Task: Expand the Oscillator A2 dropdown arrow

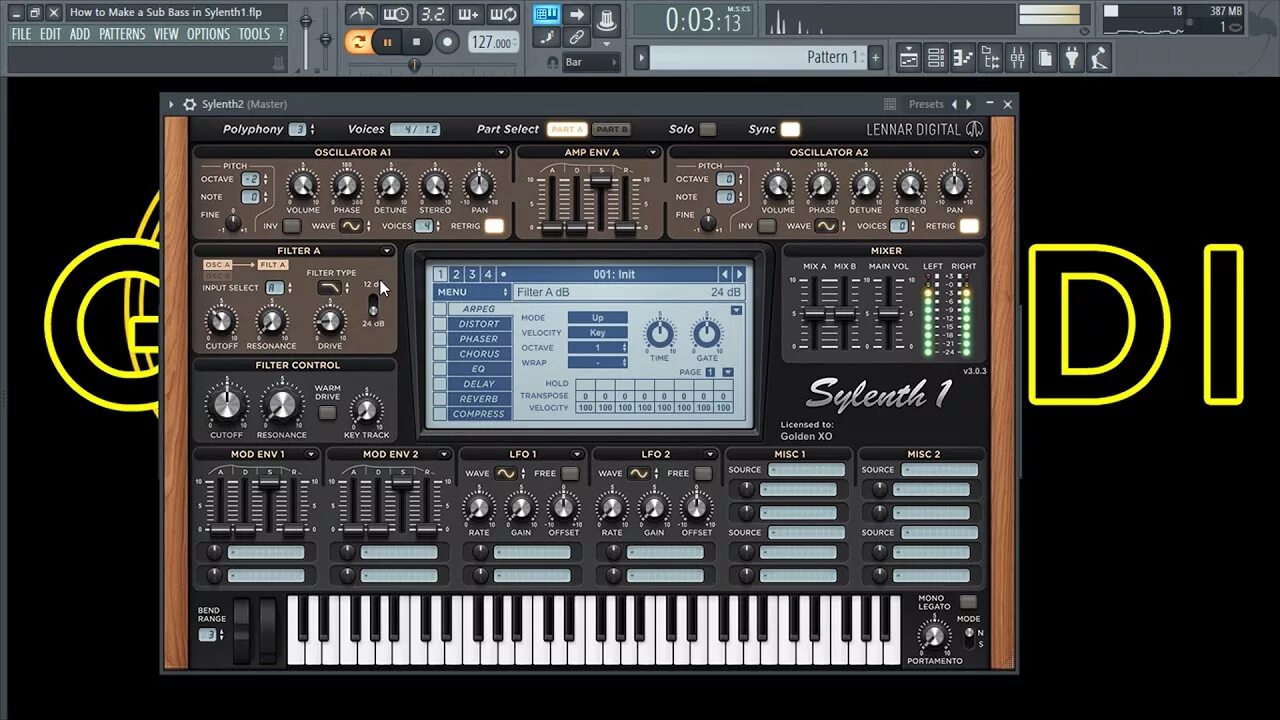Action: [x=976, y=153]
